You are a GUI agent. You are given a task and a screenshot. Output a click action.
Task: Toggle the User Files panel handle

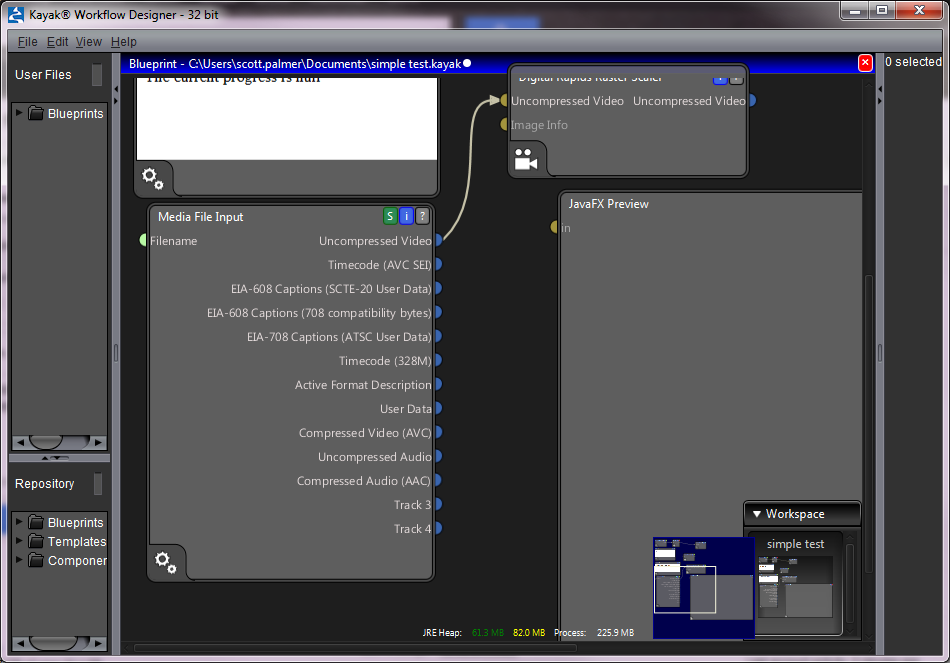(x=96, y=75)
